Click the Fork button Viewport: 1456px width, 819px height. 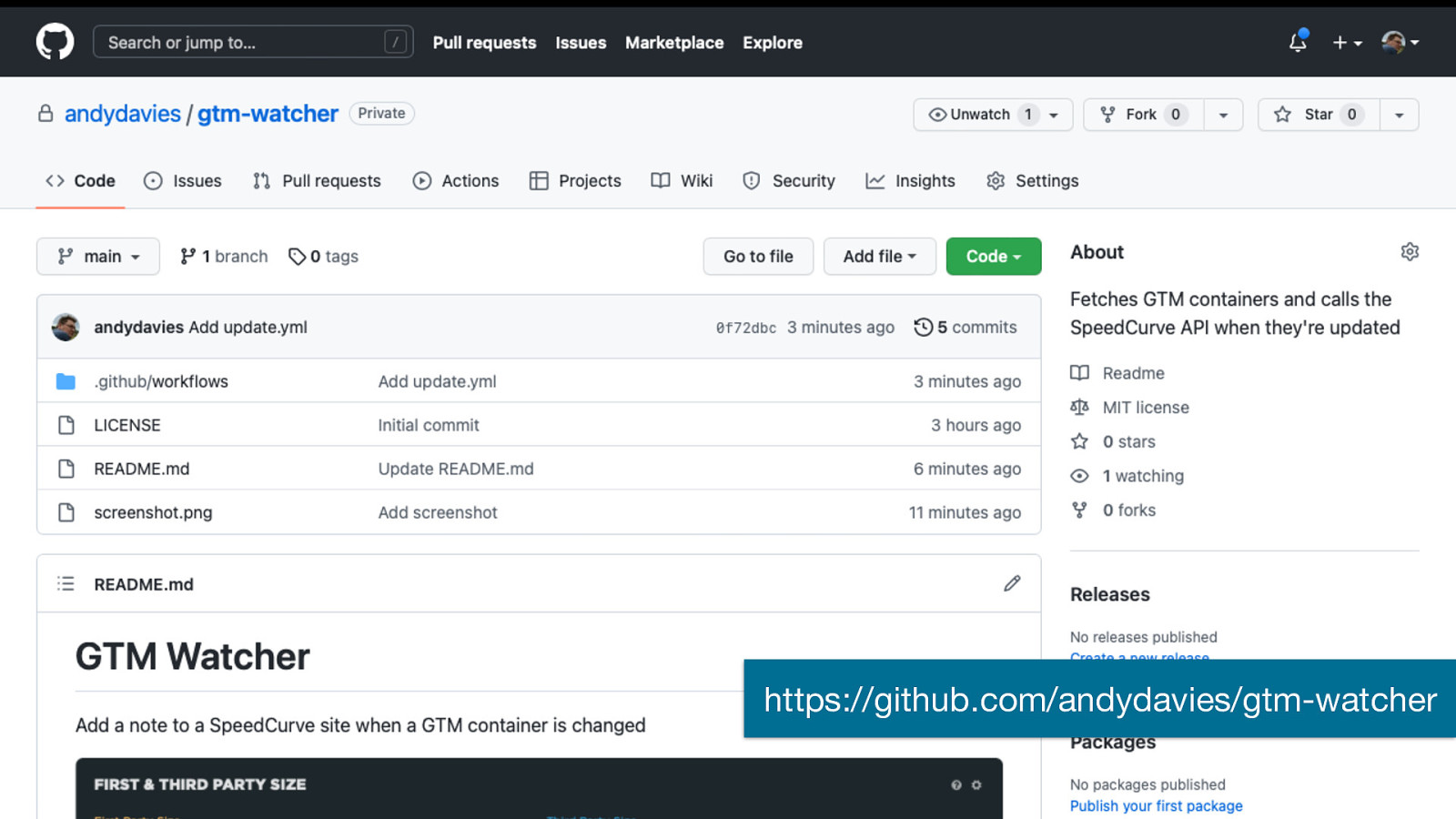point(1143,115)
